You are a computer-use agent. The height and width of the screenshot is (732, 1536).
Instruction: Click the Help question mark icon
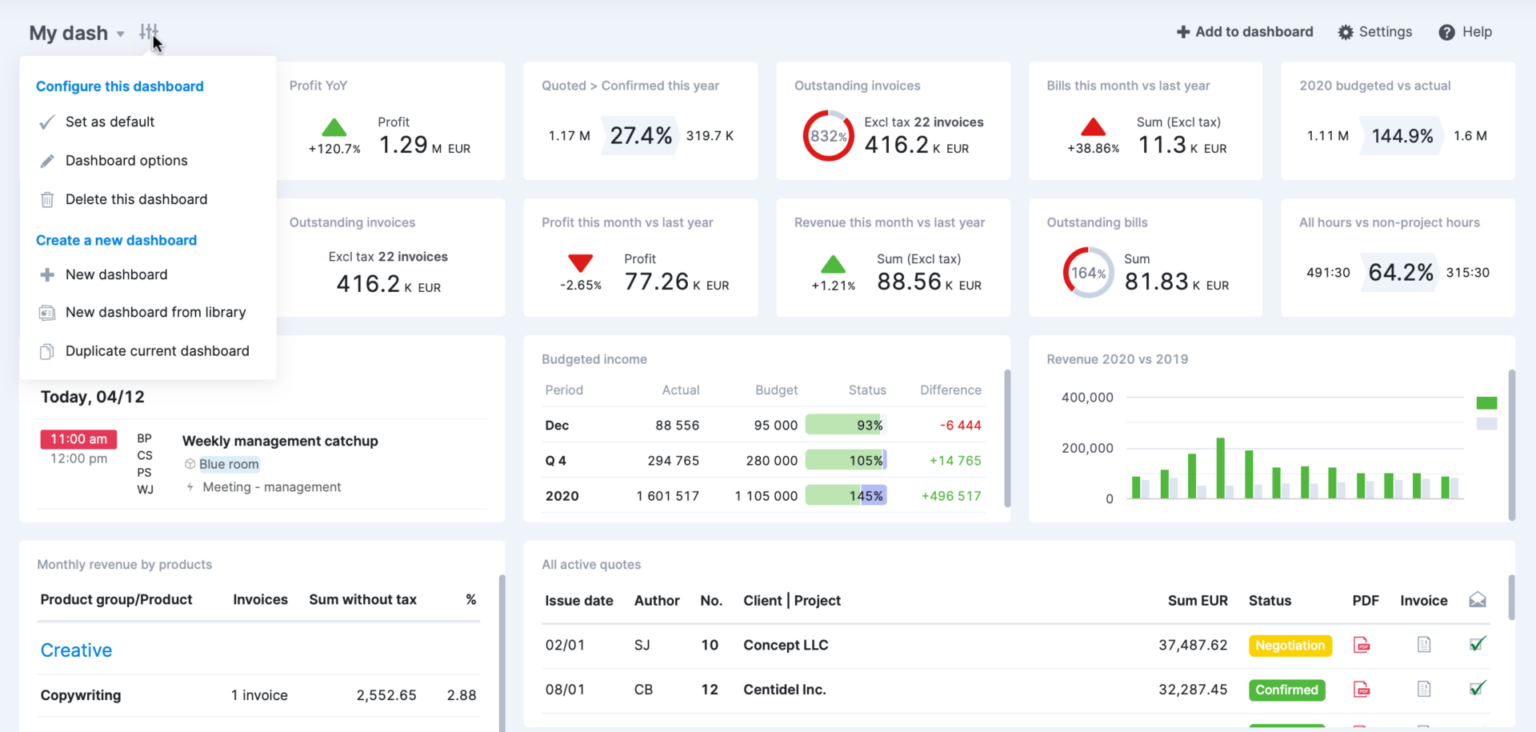pyautogui.click(x=1447, y=31)
